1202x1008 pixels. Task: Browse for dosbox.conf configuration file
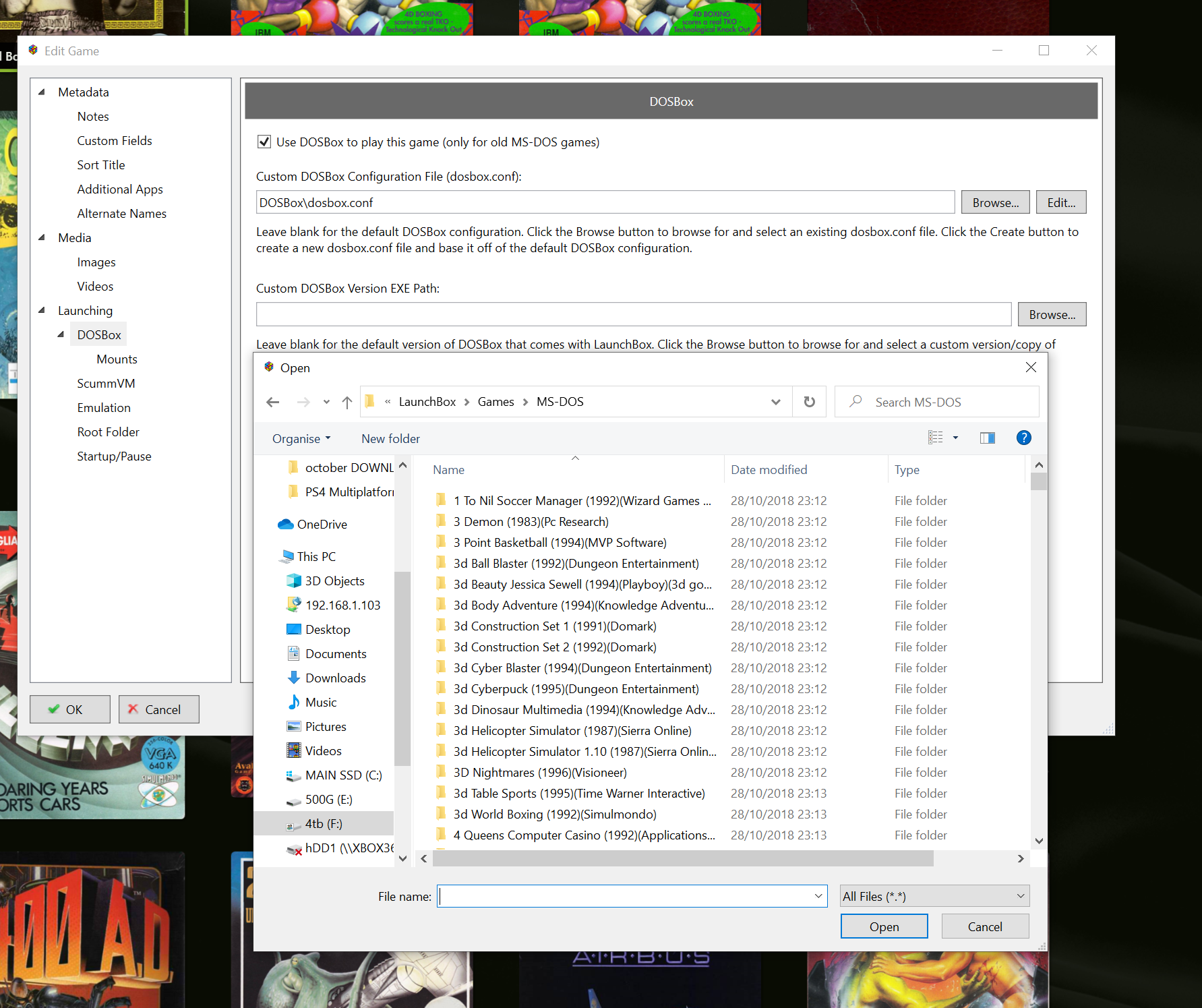[995, 202]
